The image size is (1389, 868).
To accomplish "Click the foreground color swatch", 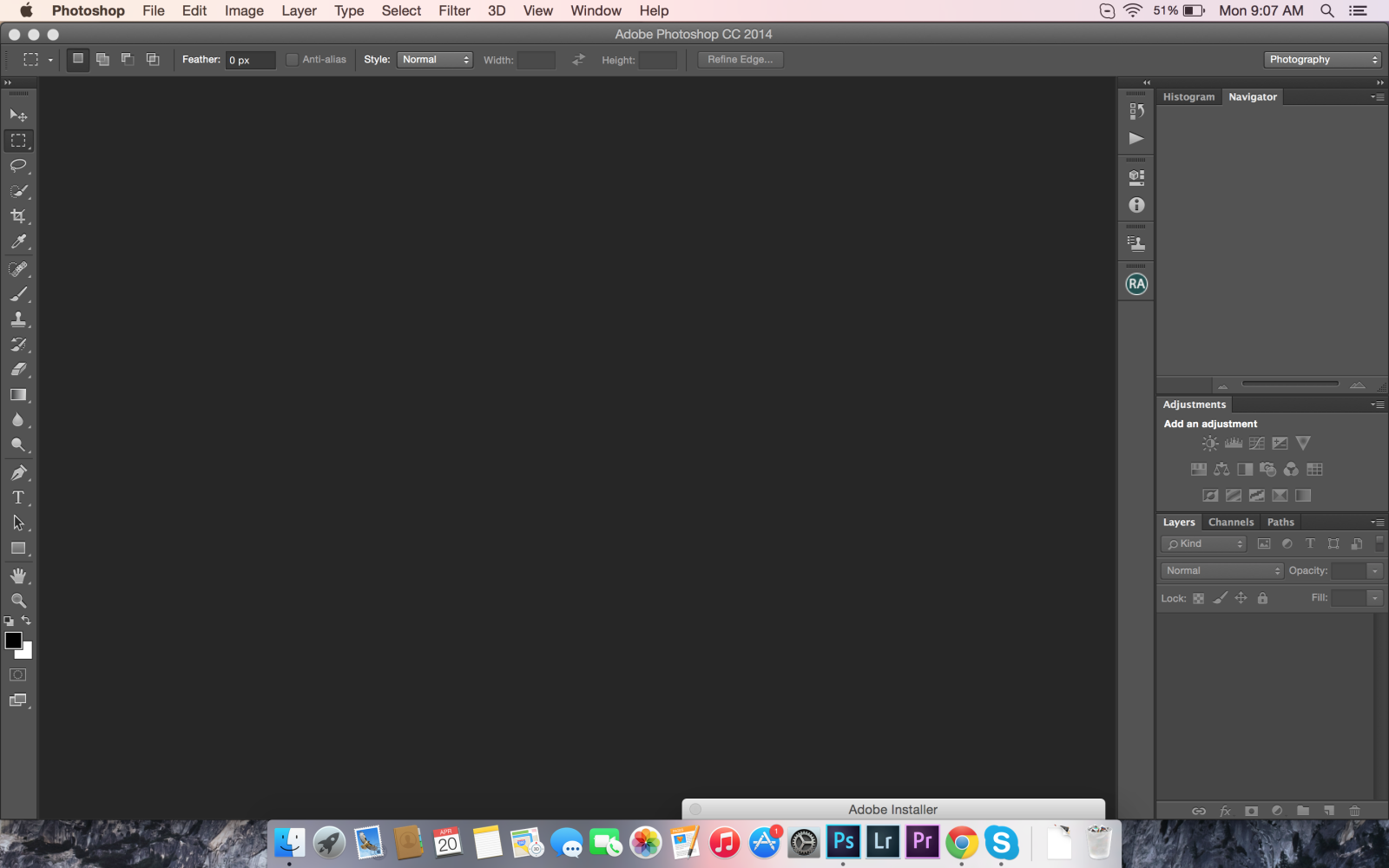I will coord(12,640).
